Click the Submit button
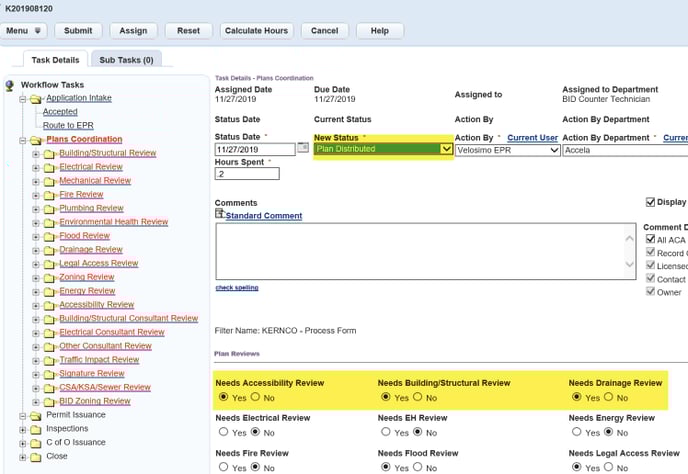The width and height of the screenshot is (688, 474). pos(77,31)
